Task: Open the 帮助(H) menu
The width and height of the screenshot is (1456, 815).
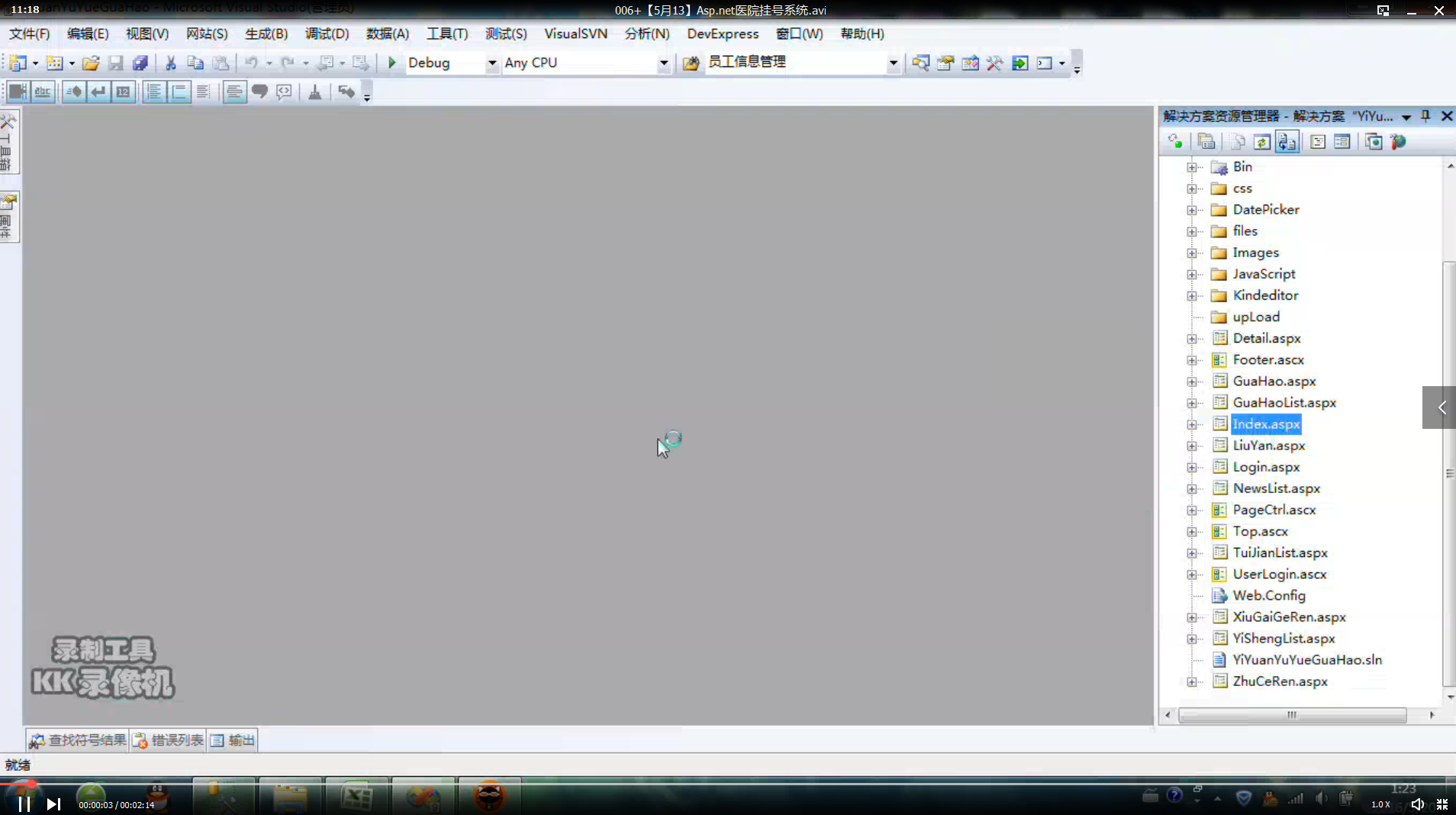Action: click(862, 34)
